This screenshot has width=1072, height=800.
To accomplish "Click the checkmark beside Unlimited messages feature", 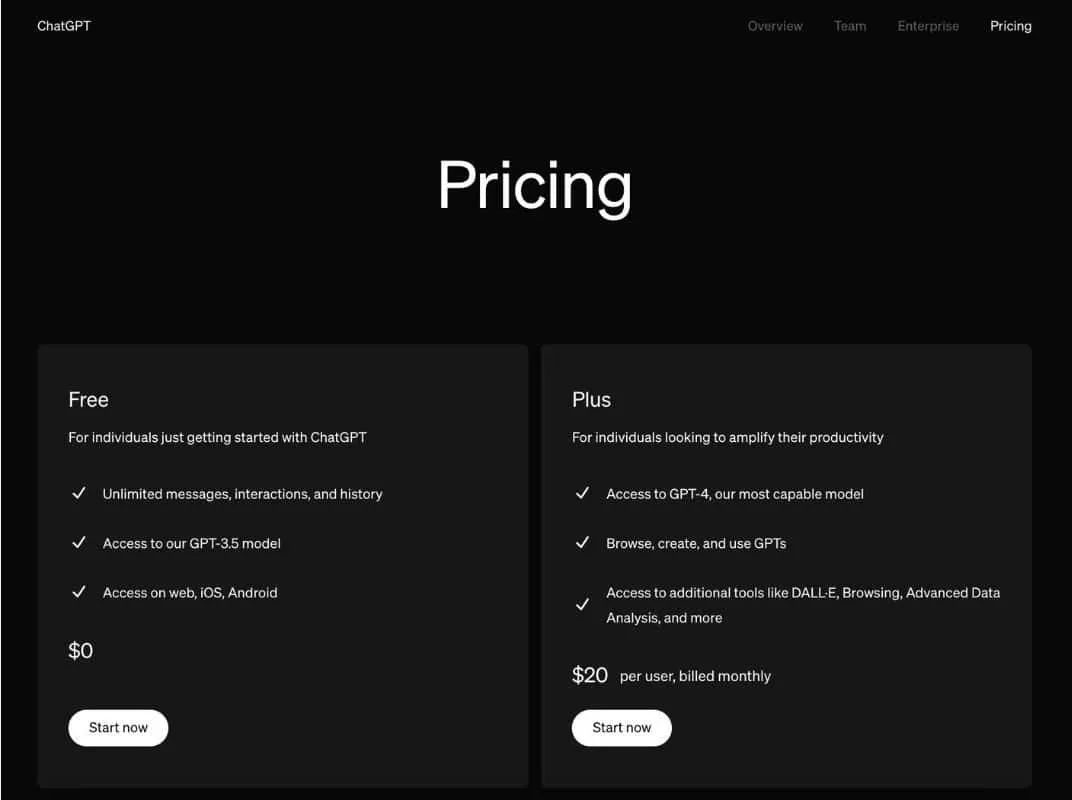I will (79, 493).
